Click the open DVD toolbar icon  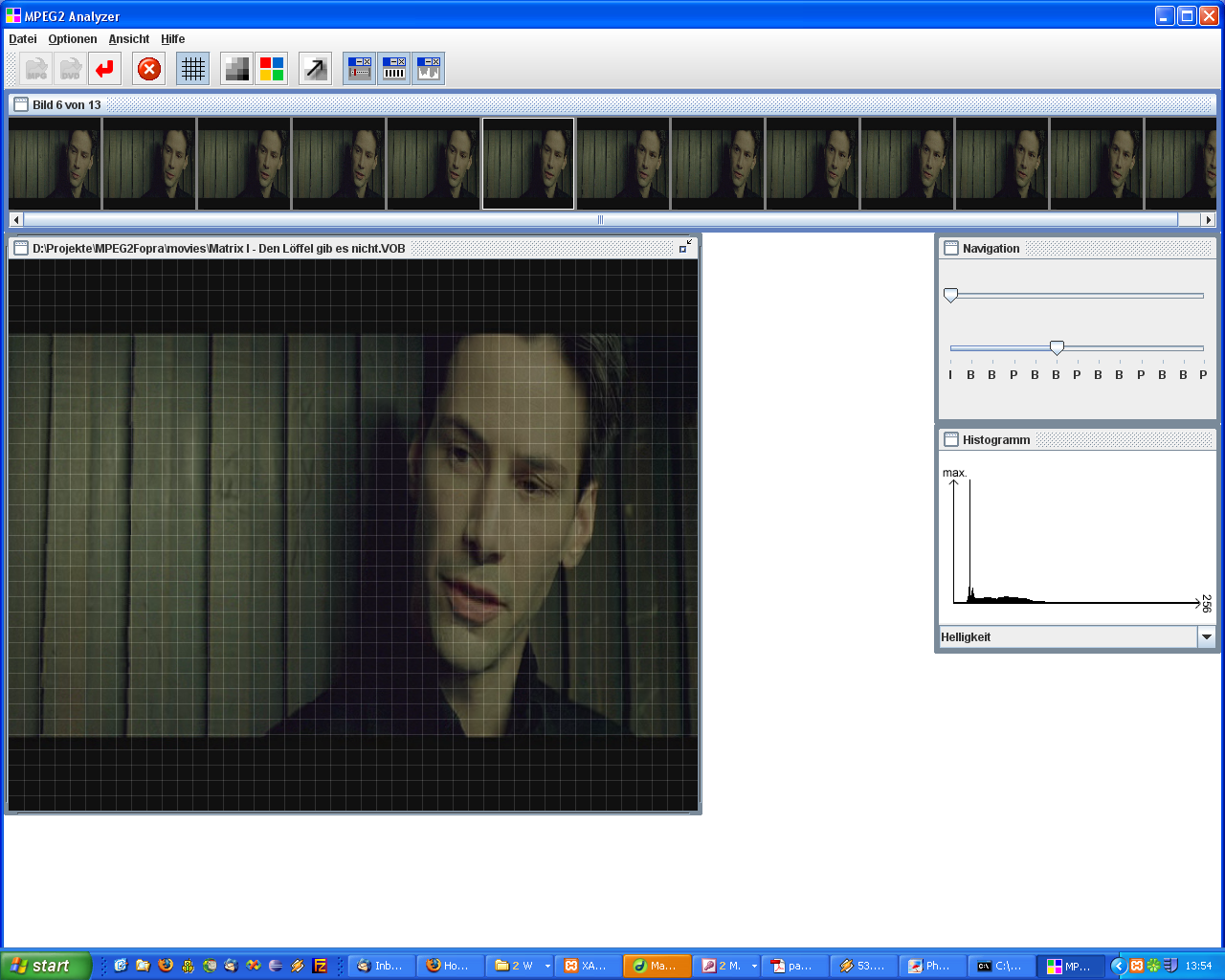[x=71, y=69]
